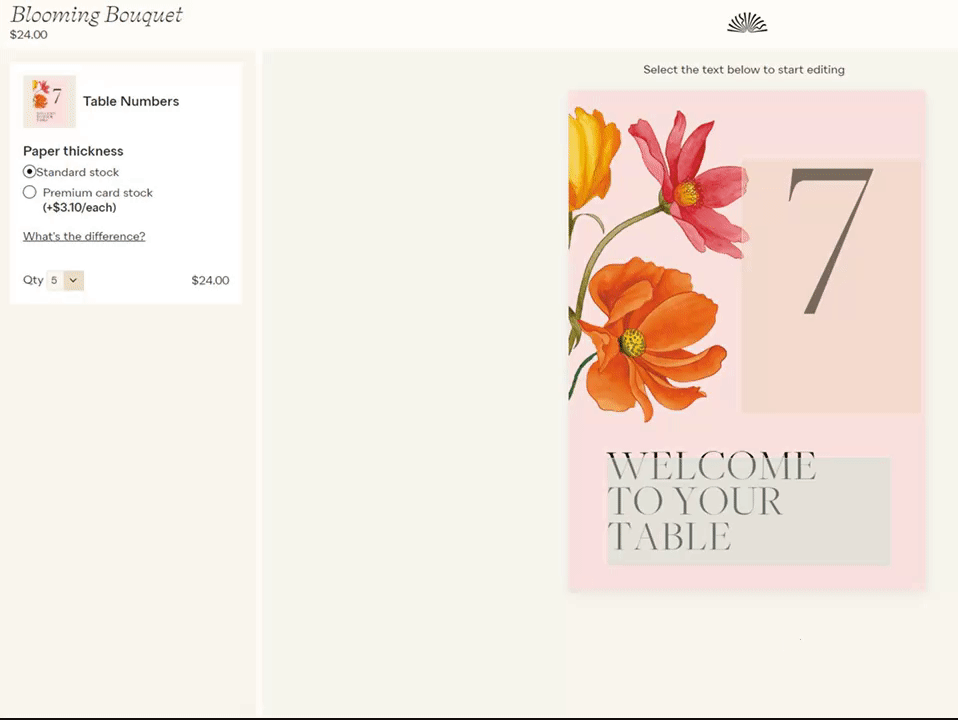Open the Qty dropdown arrow
Image resolution: width=958 pixels, height=720 pixels.
[73, 280]
